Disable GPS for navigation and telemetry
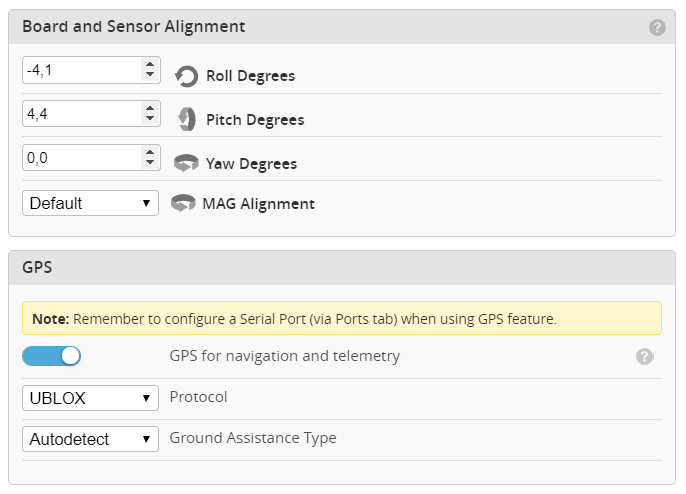686x494 pixels. 51,356
